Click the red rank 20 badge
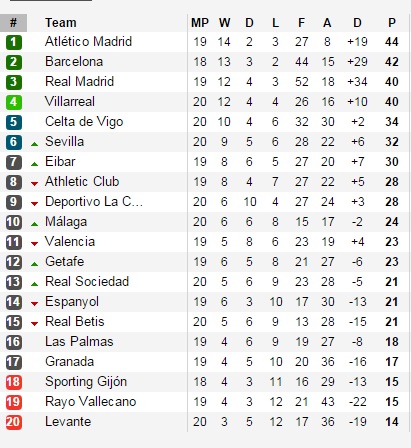411x448 pixels. point(14,422)
